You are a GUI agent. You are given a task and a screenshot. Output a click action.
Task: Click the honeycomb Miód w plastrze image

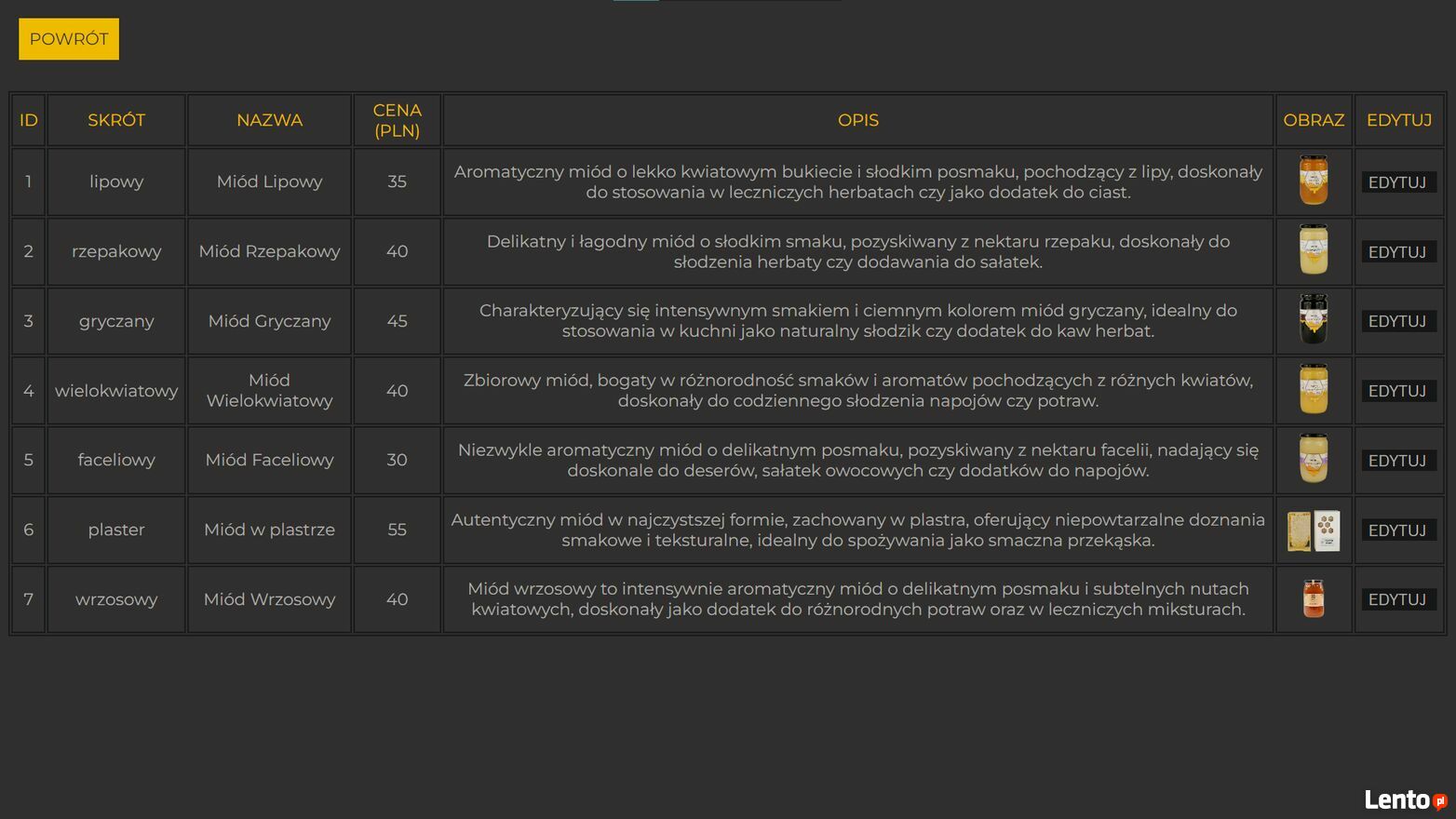(x=1314, y=530)
